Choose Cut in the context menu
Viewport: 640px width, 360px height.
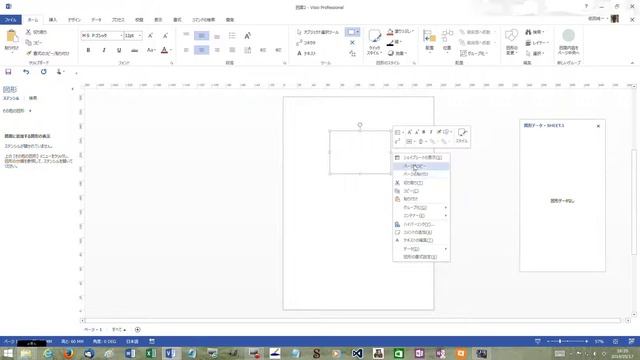click(x=421, y=183)
